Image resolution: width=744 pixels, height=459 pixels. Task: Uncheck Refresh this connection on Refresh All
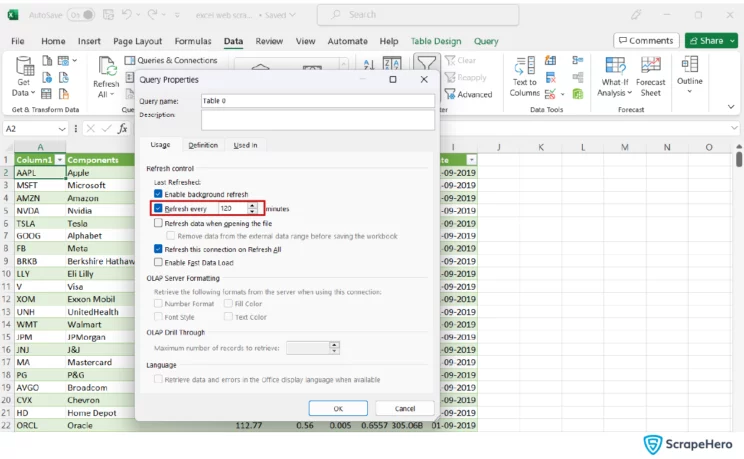click(158, 249)
